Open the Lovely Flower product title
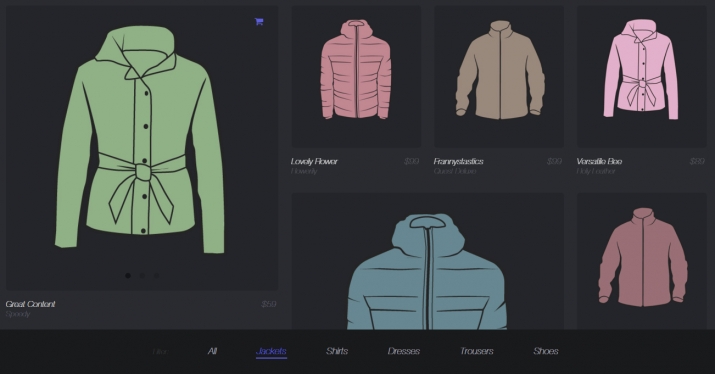This screenshot has width=715, height=374. point(314,161)
